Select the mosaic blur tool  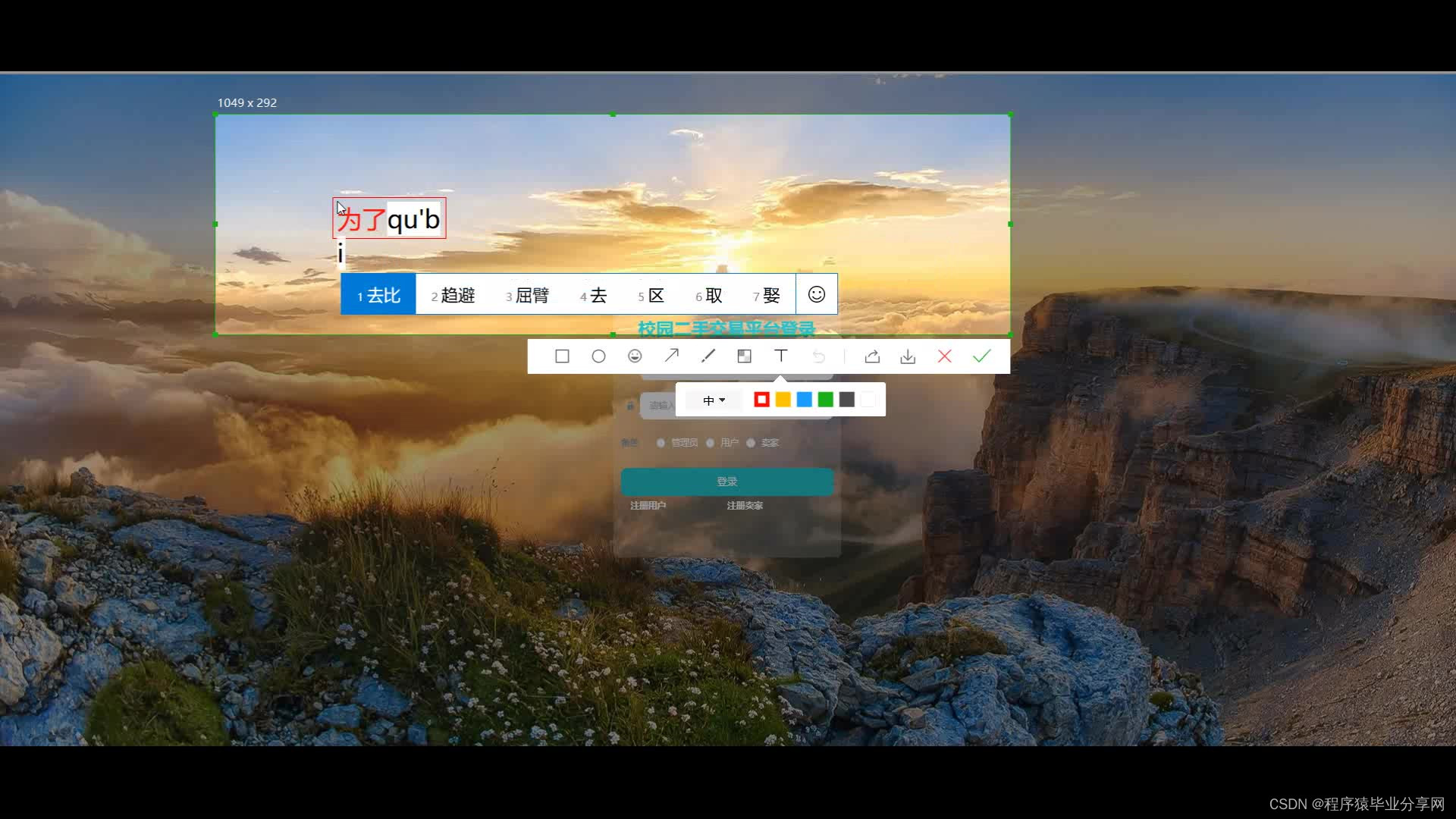click(x=745, y=356)
